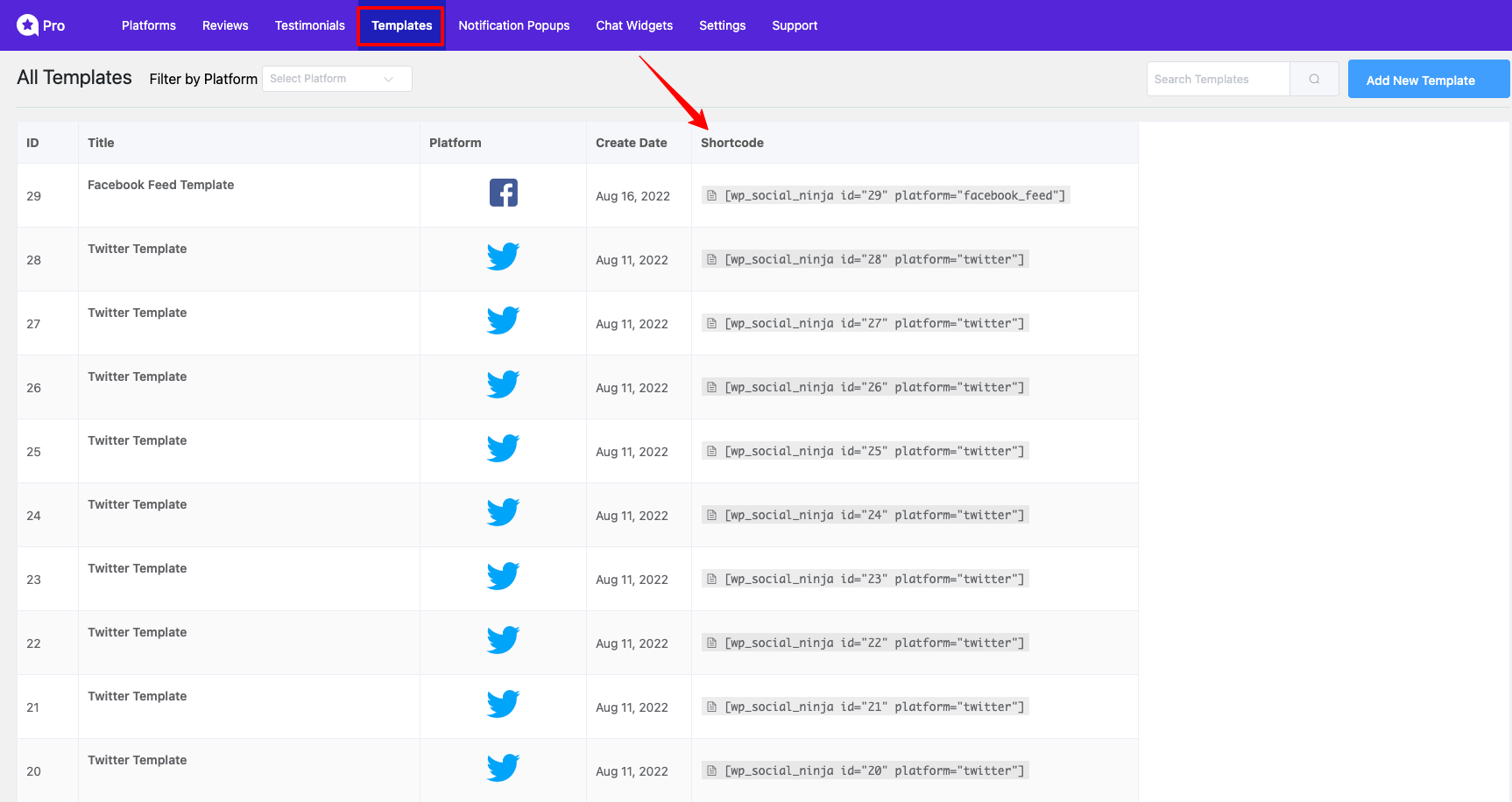Copy shortcode icon for template id 27
The width and height of the screenshot is (1512, 802).
(712, 323)
